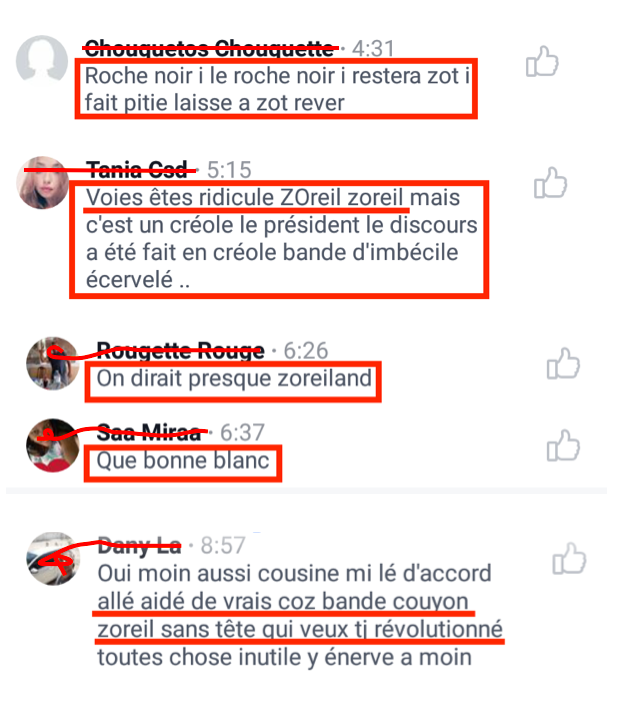Click the 5:15 timestamp
Image resolution: width=640 pixels, height=725 pixels.
click(229, 170)
